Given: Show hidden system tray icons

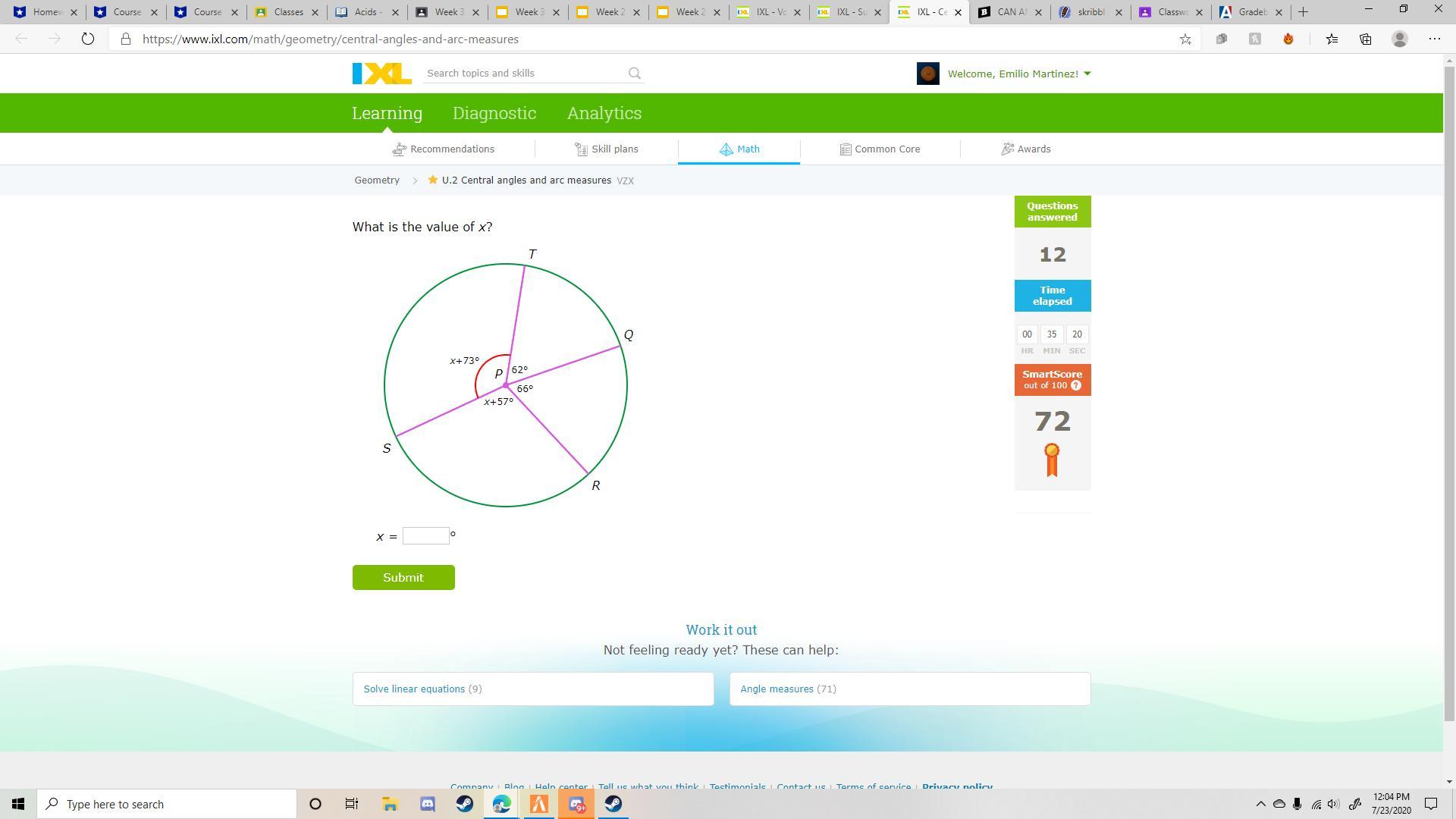Looking at the screenshot, I should [1260, 804].
